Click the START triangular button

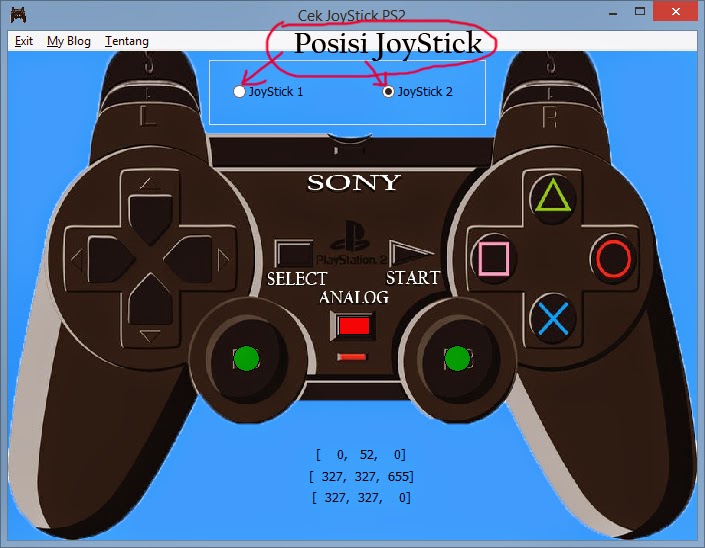(x=410, y=253)
